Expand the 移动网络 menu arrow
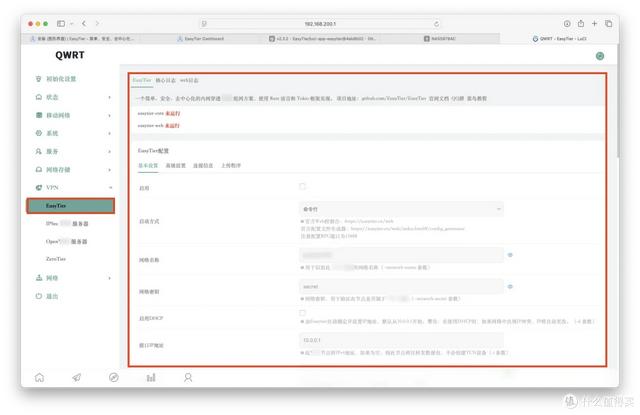 point(109,115)
